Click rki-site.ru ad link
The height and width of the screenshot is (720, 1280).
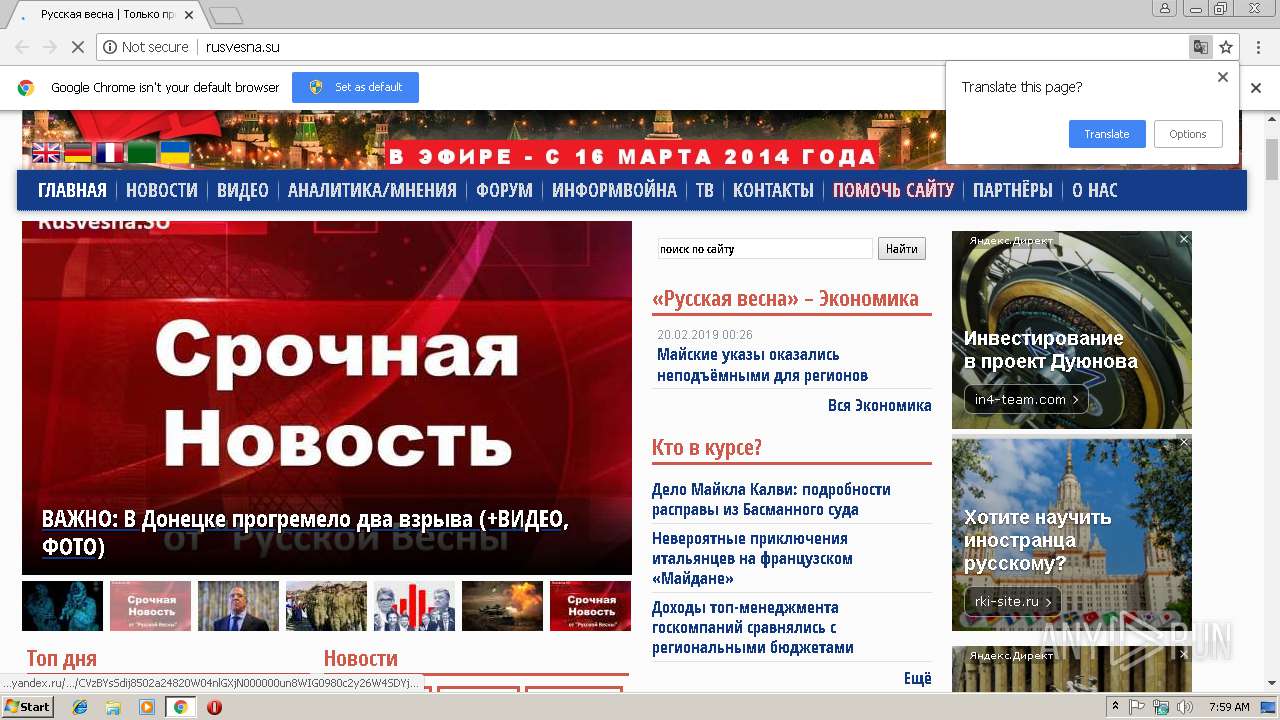[x=1012, y=601]
